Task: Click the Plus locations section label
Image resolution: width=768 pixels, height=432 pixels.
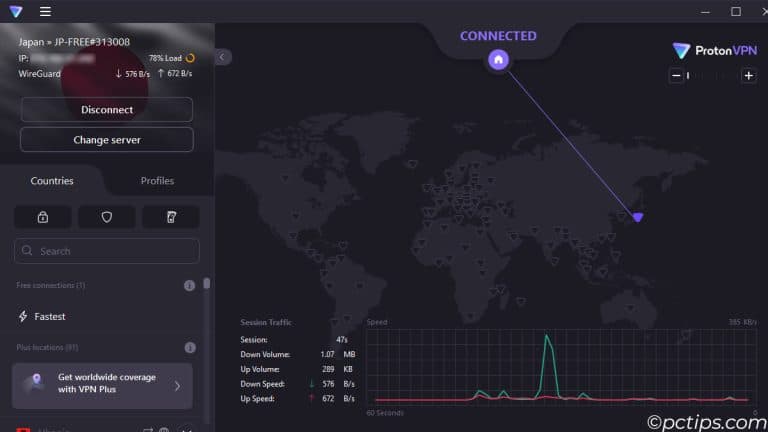Action: 47,347
